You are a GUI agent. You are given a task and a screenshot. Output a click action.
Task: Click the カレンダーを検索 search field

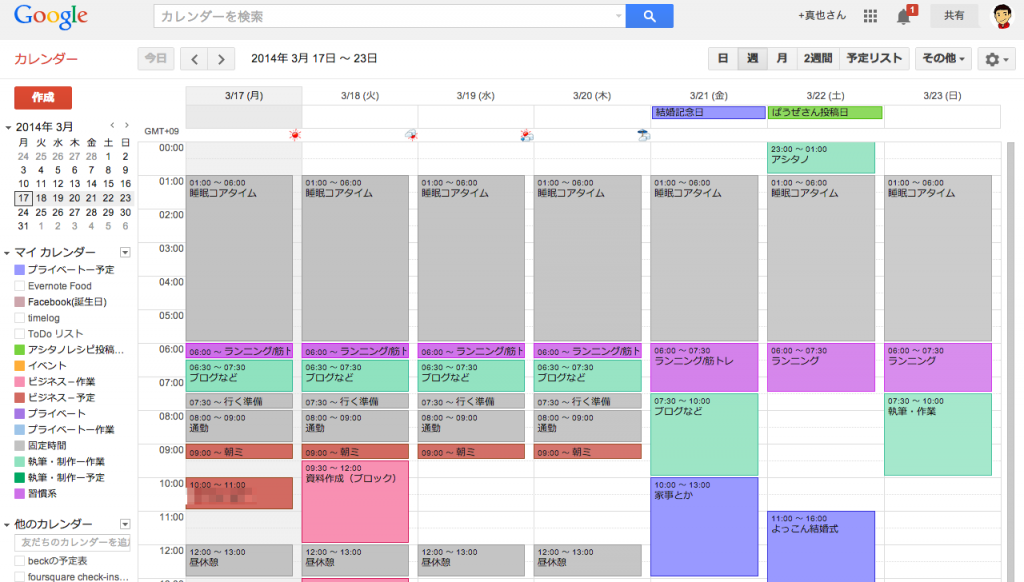tap(385, 16)
